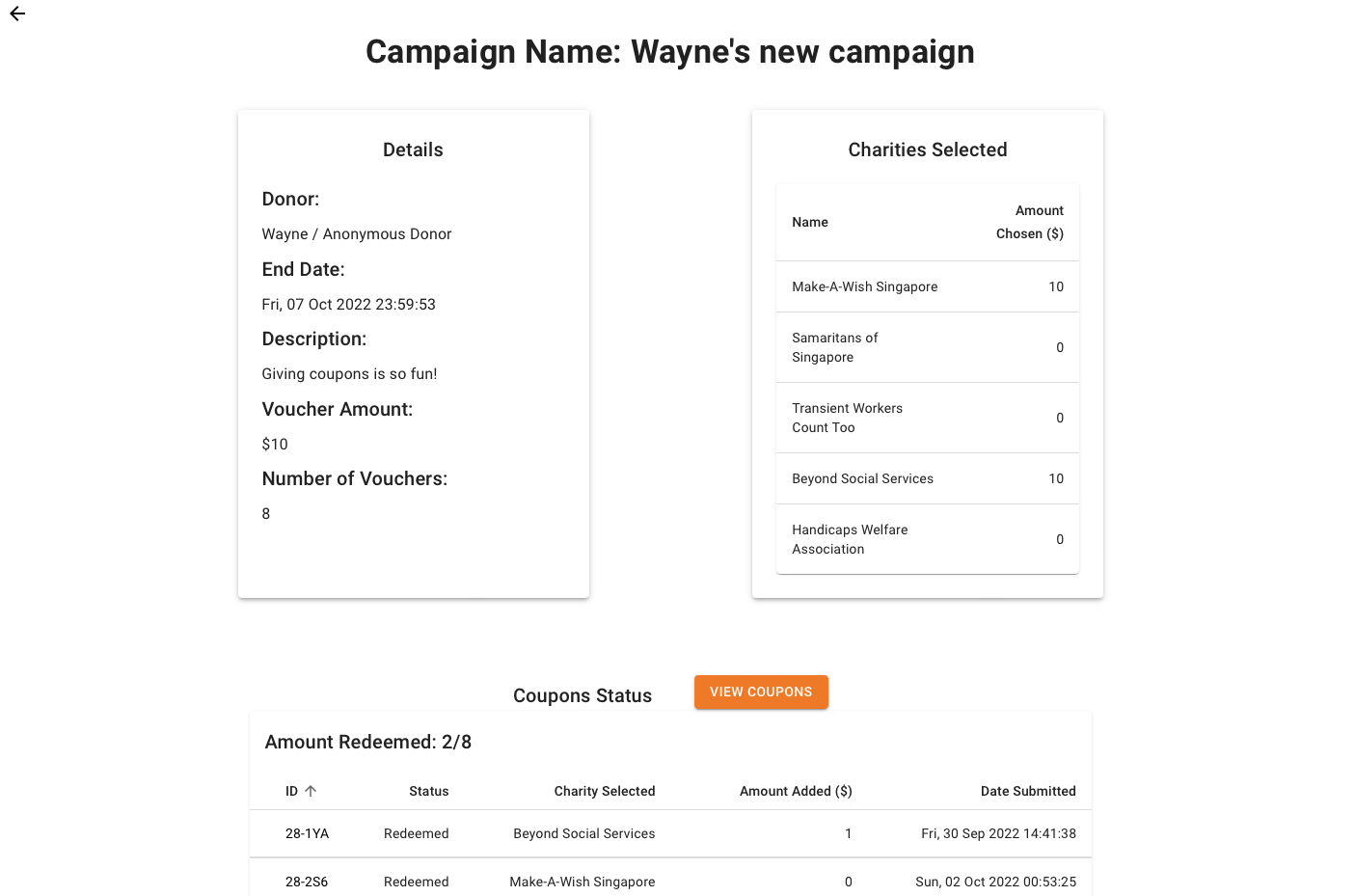
Task: Click the back arrow icon
Action: (17, 14)
